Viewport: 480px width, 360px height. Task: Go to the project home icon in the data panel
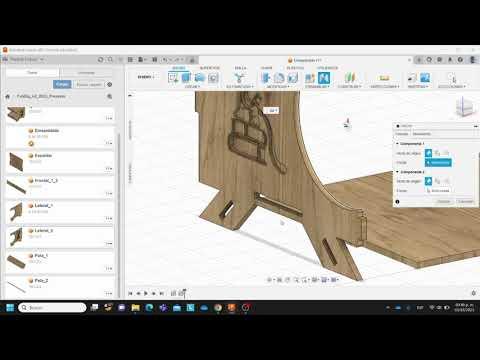[x=7, y=96]
